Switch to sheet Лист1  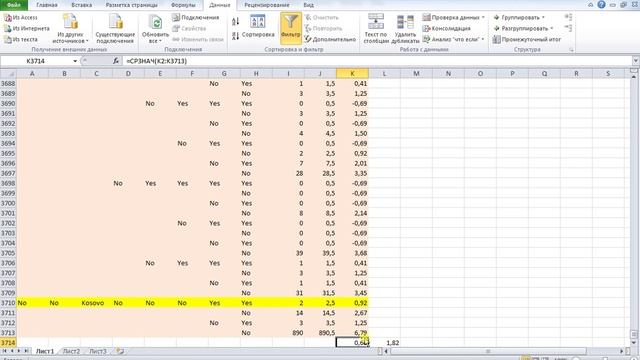tap(44, 351)
